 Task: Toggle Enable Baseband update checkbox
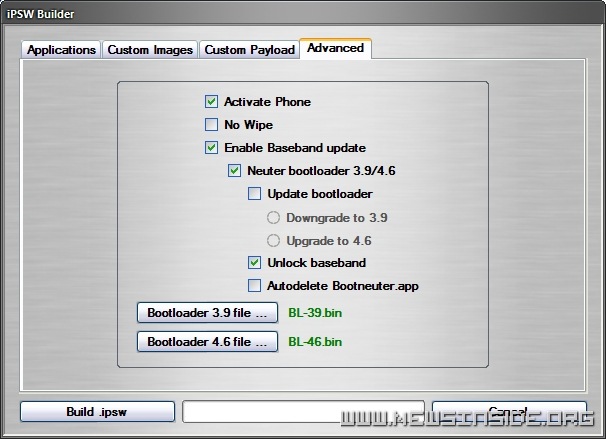[211, 148]
